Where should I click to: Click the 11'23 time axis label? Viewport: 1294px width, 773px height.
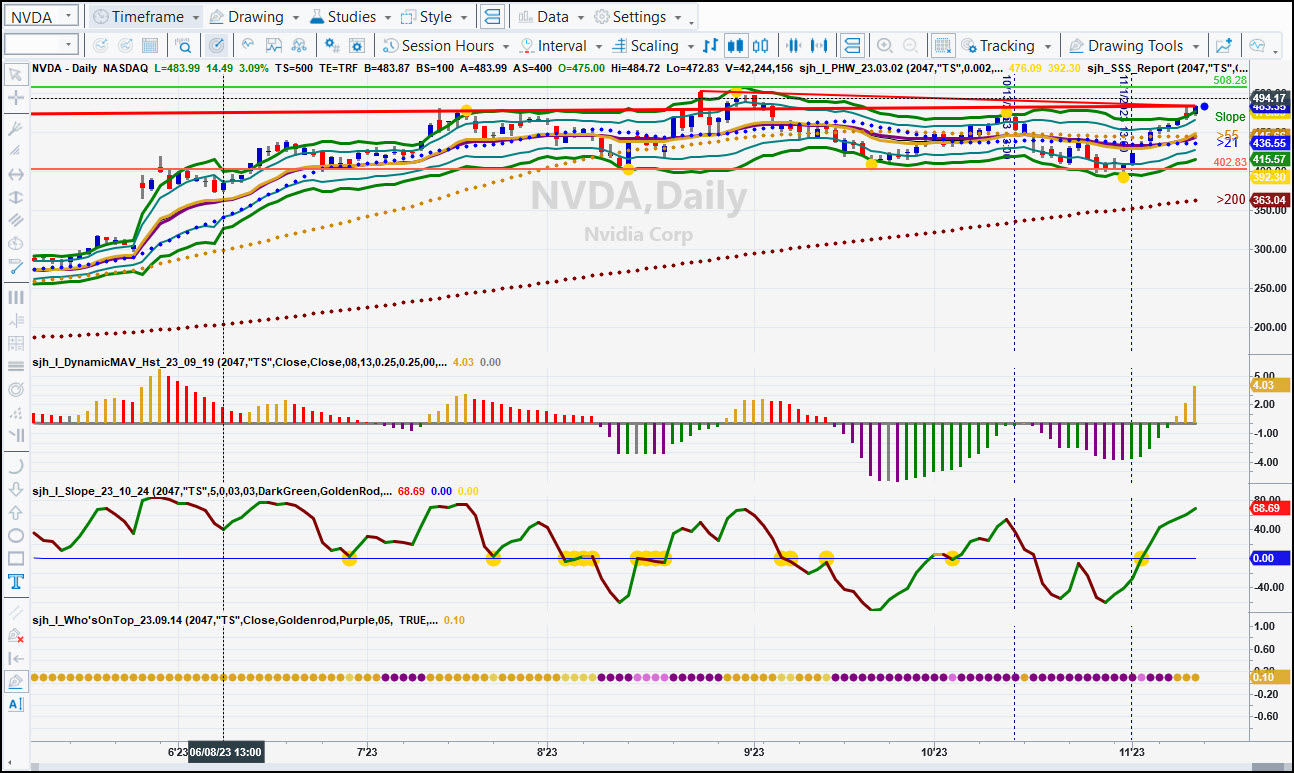1132,751
